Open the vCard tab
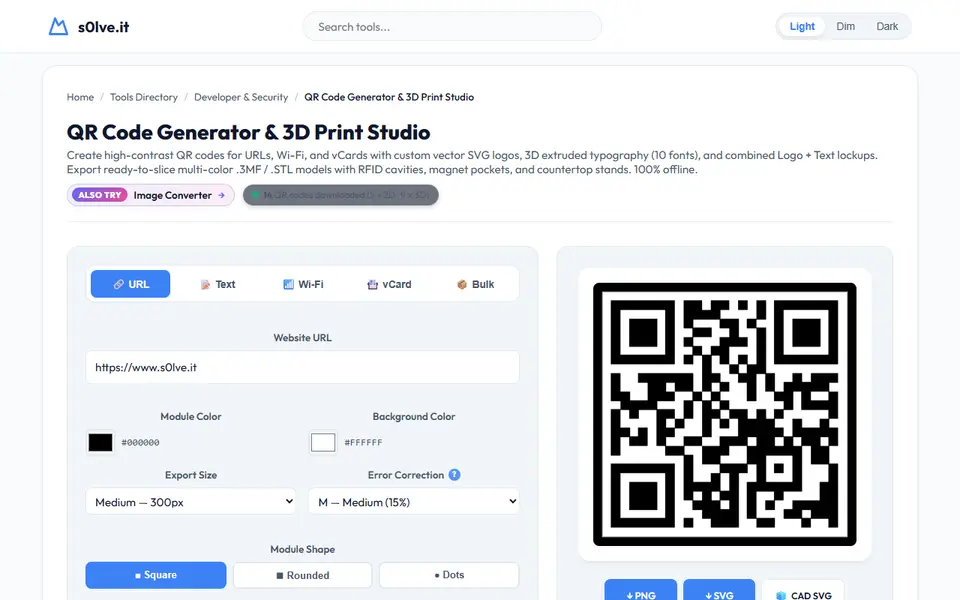 pos(389,284)
